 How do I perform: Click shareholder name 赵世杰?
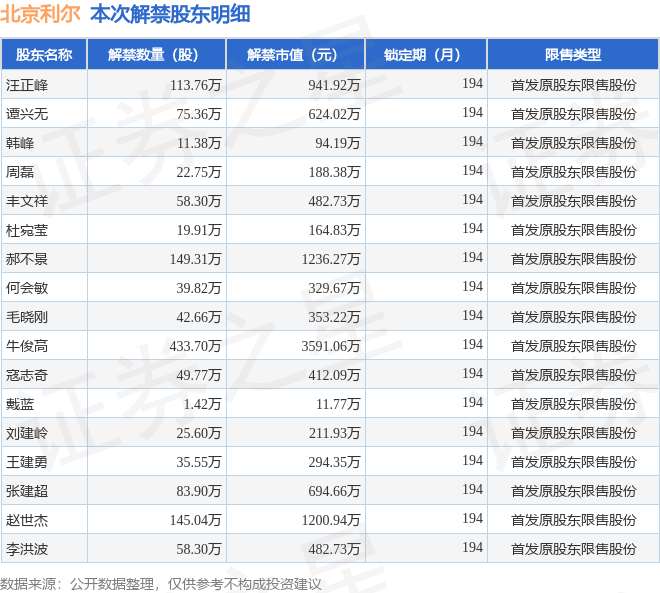point(27,520)
